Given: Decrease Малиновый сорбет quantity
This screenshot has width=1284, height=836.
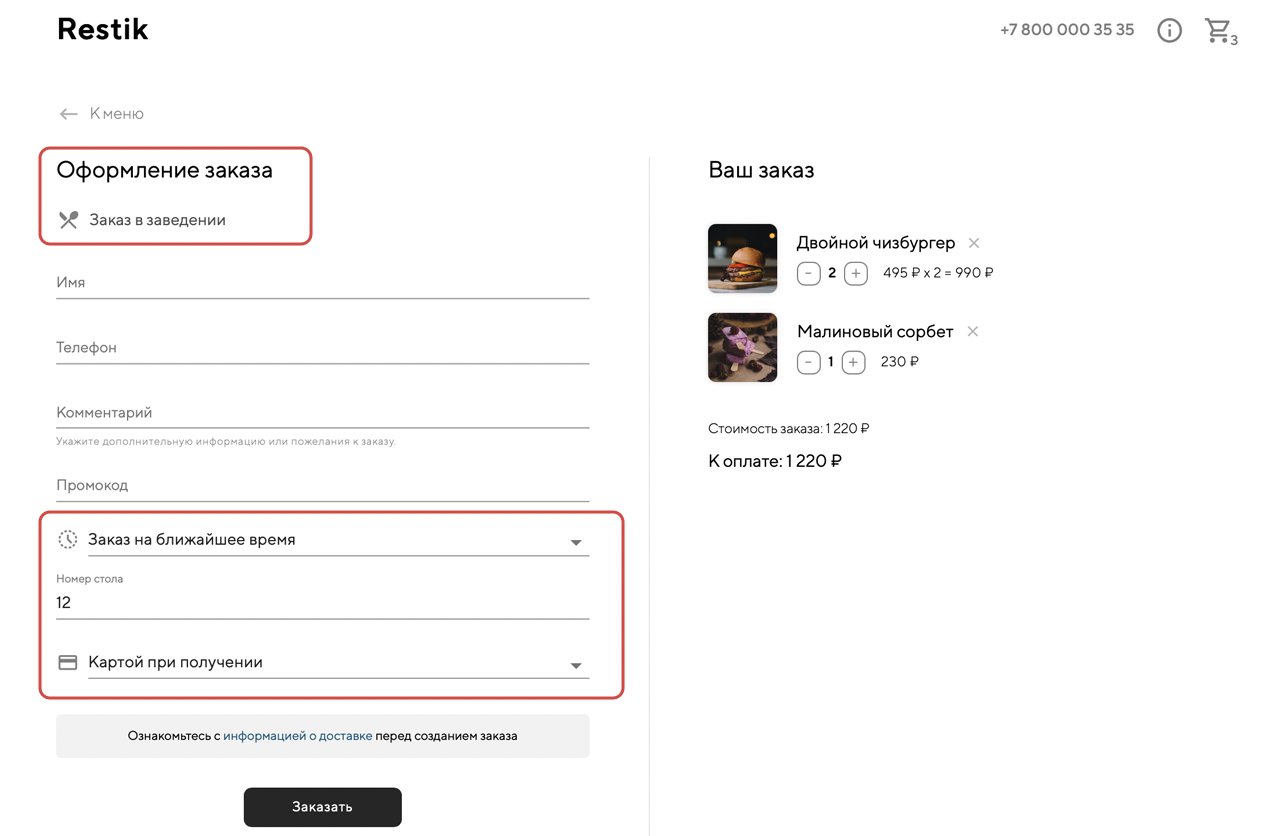Looking at the screenshot, I should pos(808,362).
